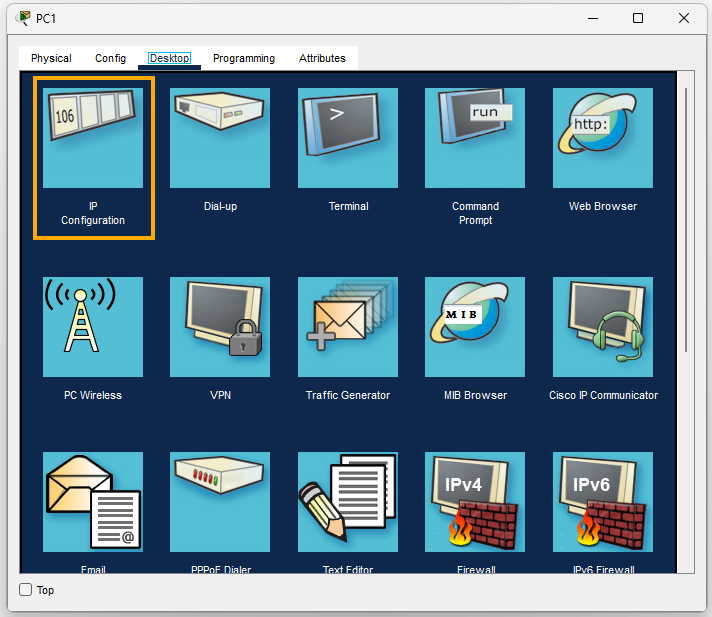The width and height of the screenshot is (712, 617).
Task: Enable the Top checkbox
Action: pos(25,590)
